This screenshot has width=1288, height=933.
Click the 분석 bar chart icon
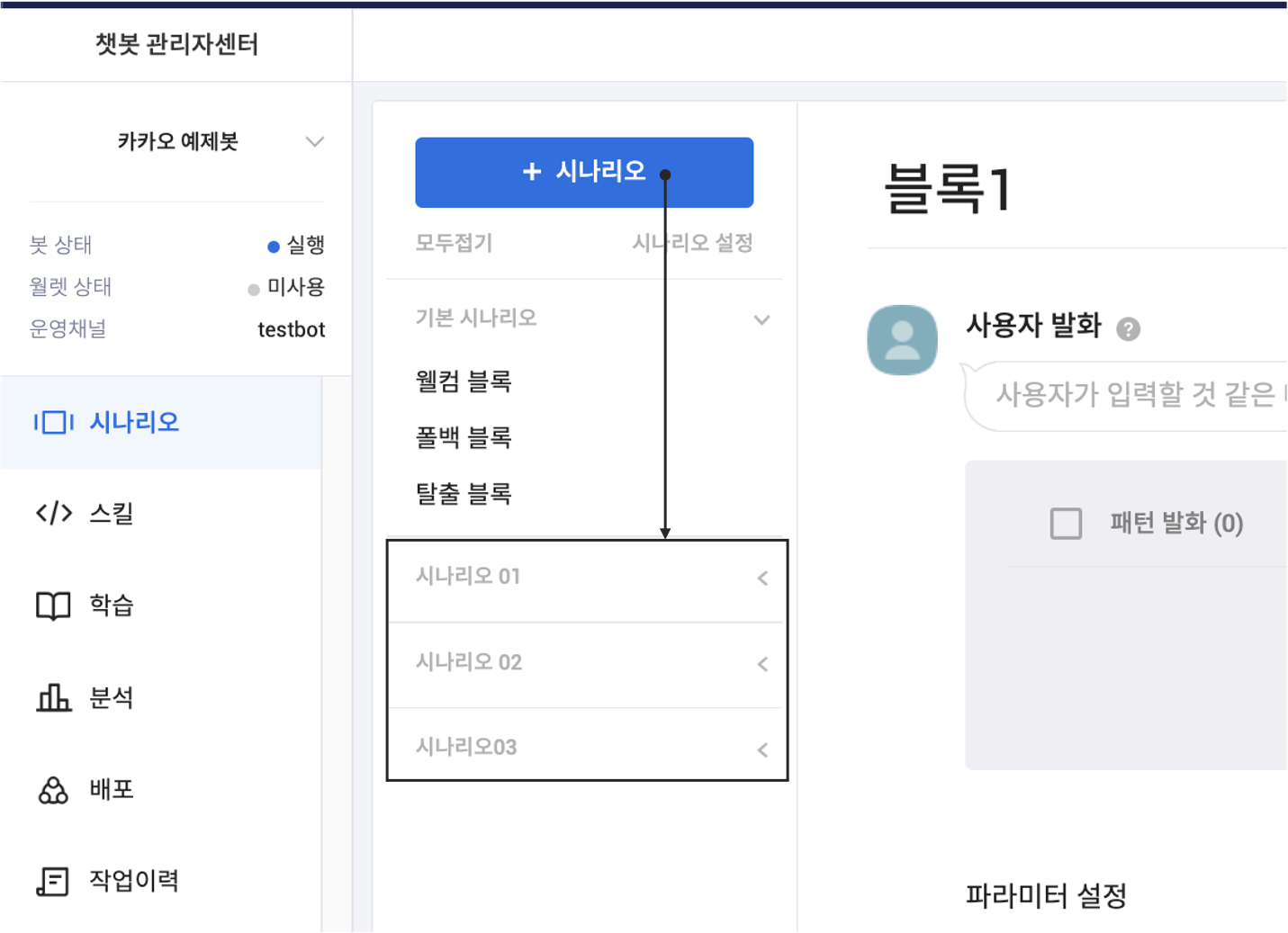(x=53, y=697)
